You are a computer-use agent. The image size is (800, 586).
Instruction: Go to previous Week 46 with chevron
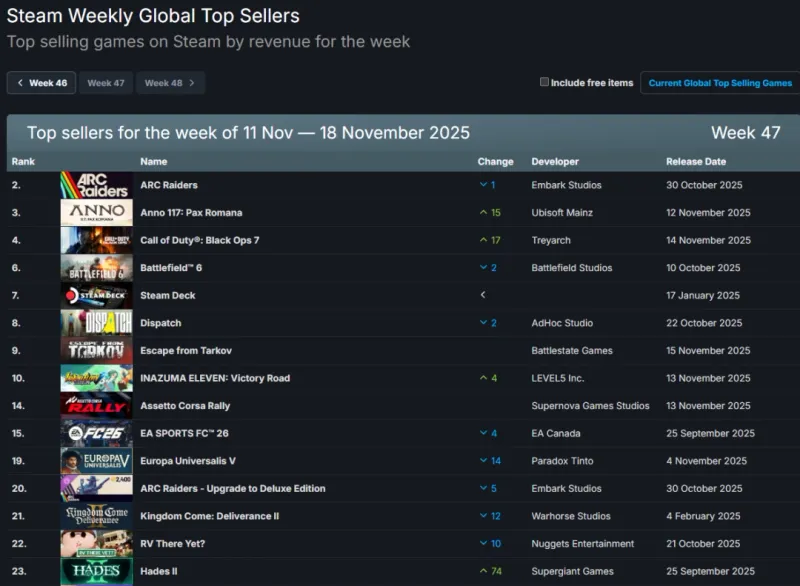pos(42,83)
